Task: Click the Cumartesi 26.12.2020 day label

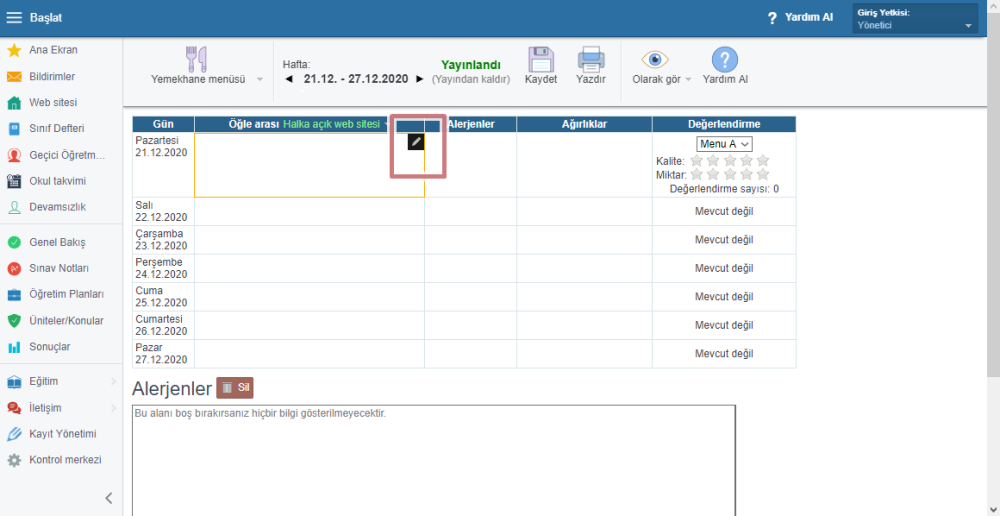Action: point(161,325)
